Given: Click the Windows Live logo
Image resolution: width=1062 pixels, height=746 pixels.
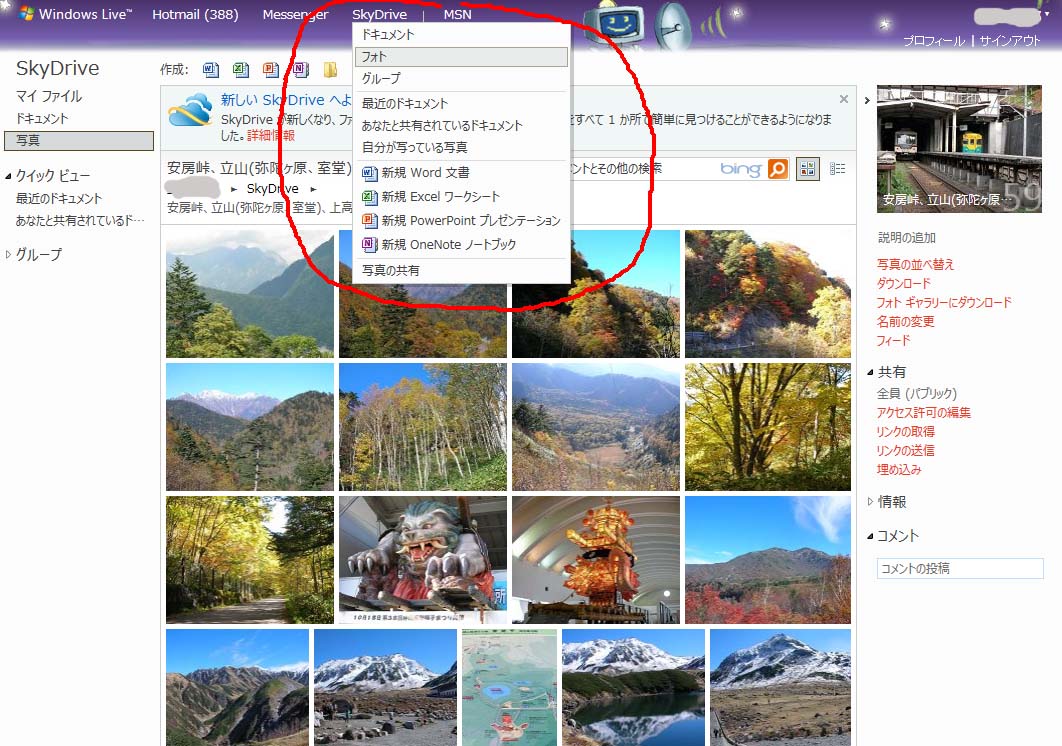Looking at the screenshot, I should tap(76, 15).
